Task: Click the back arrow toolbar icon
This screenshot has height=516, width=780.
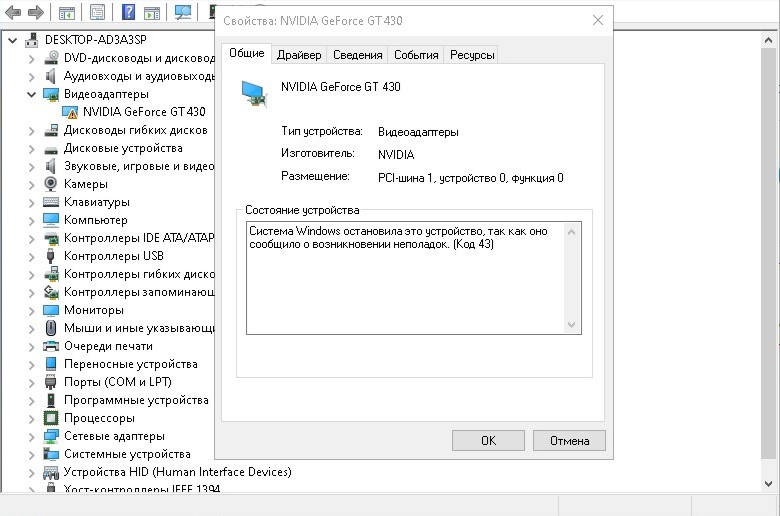Action: tap(13, 12)
